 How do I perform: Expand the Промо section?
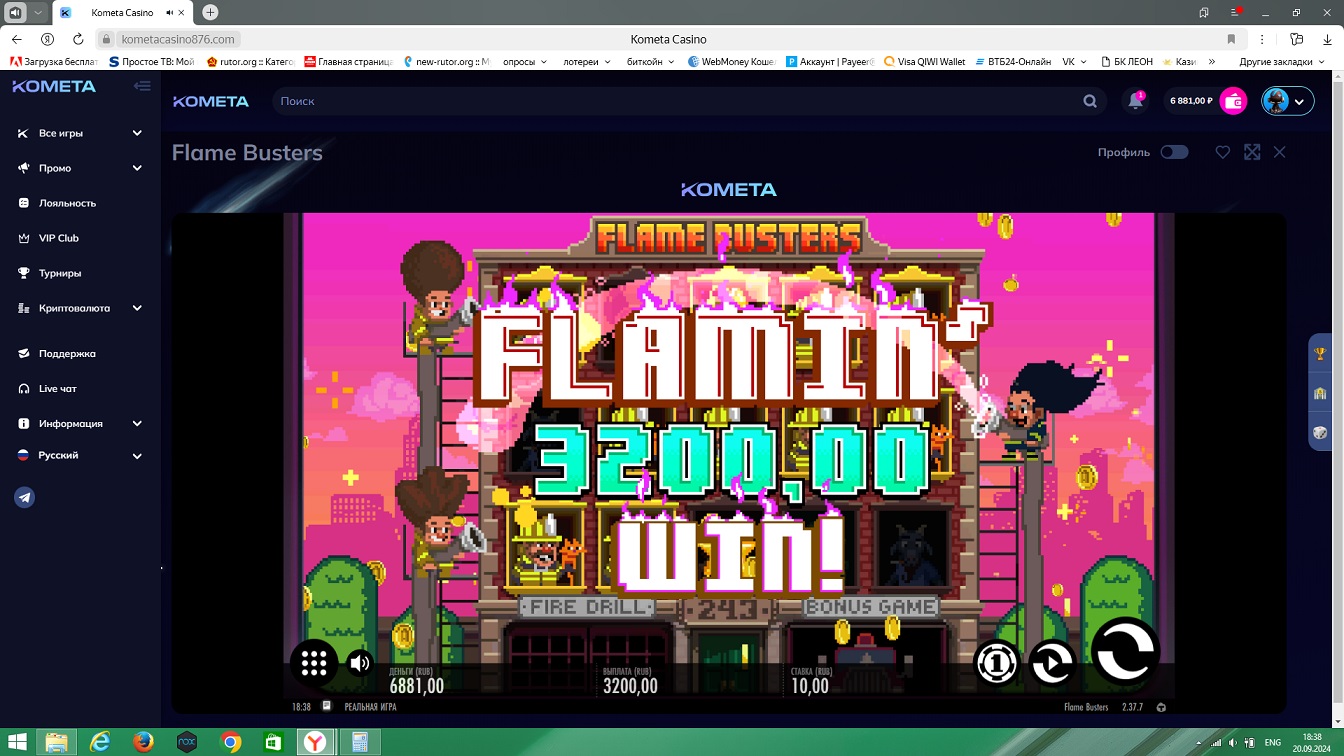(80, 168)
